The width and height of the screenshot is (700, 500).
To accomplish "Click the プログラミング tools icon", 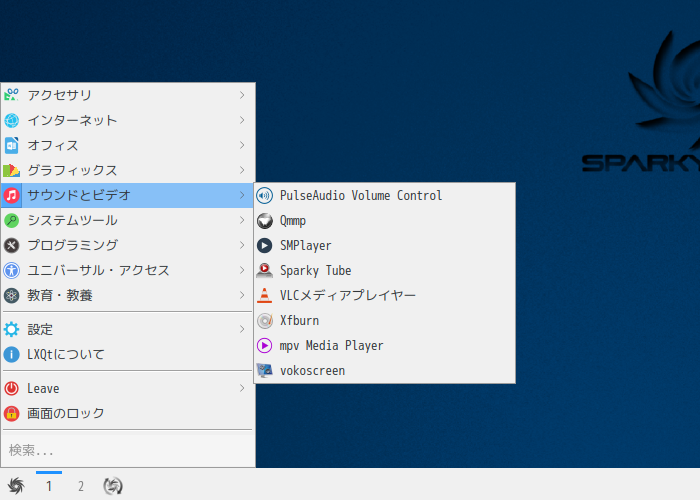I will [12, 245].
